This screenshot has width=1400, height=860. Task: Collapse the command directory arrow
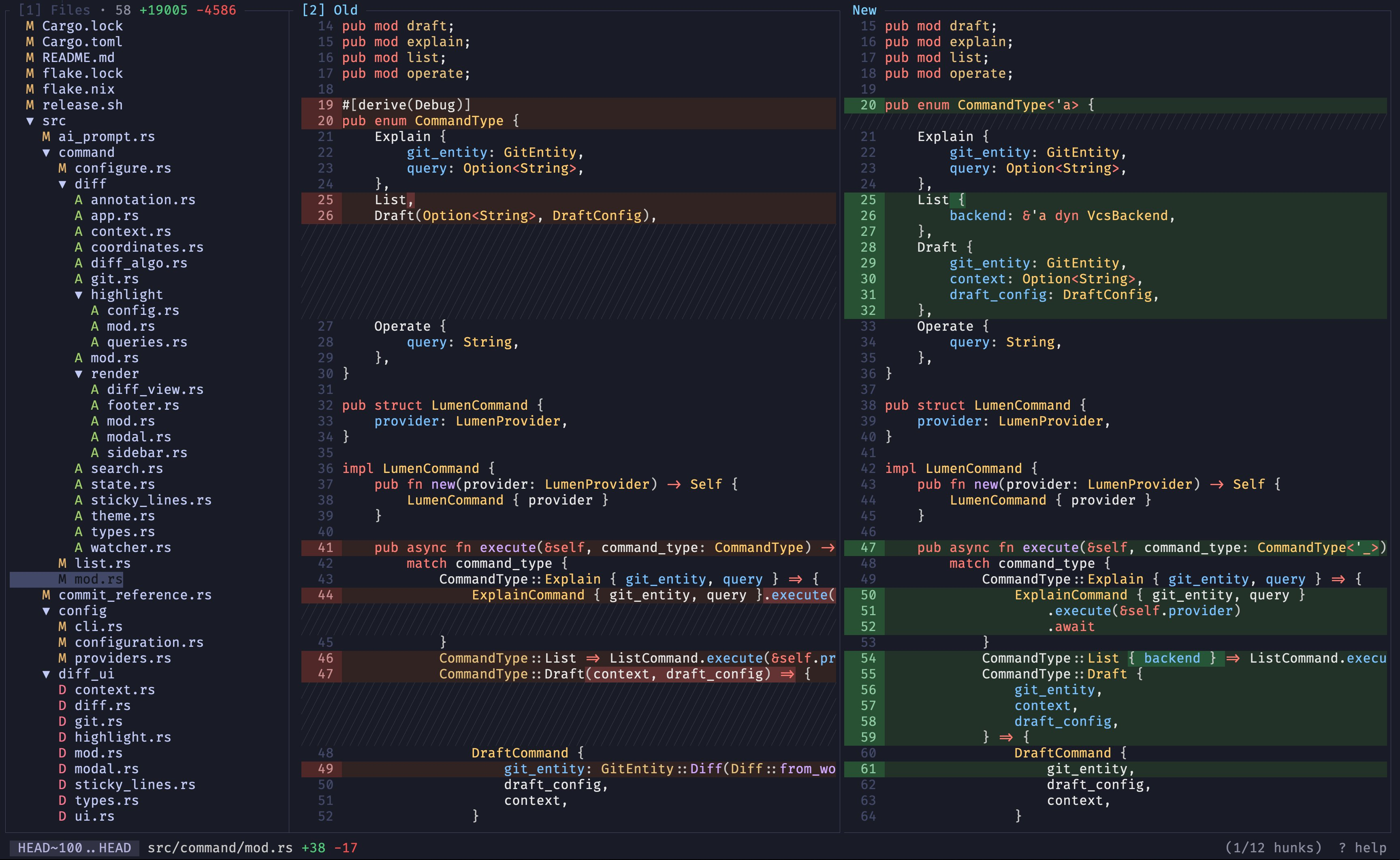click(x=46, y=152)
